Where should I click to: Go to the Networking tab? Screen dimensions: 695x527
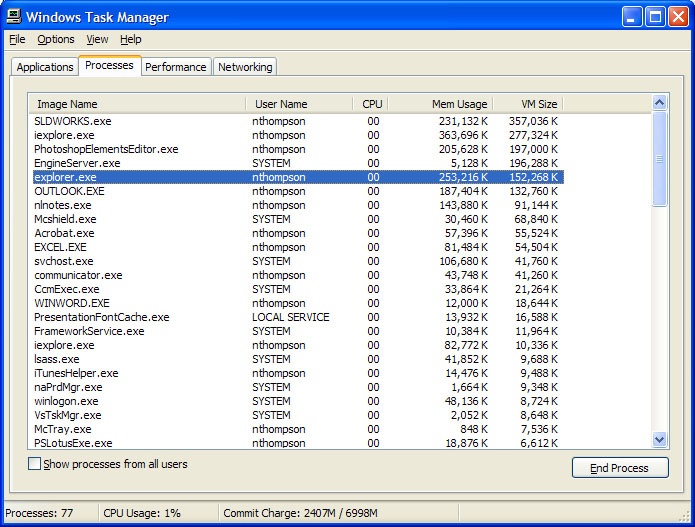245,67
